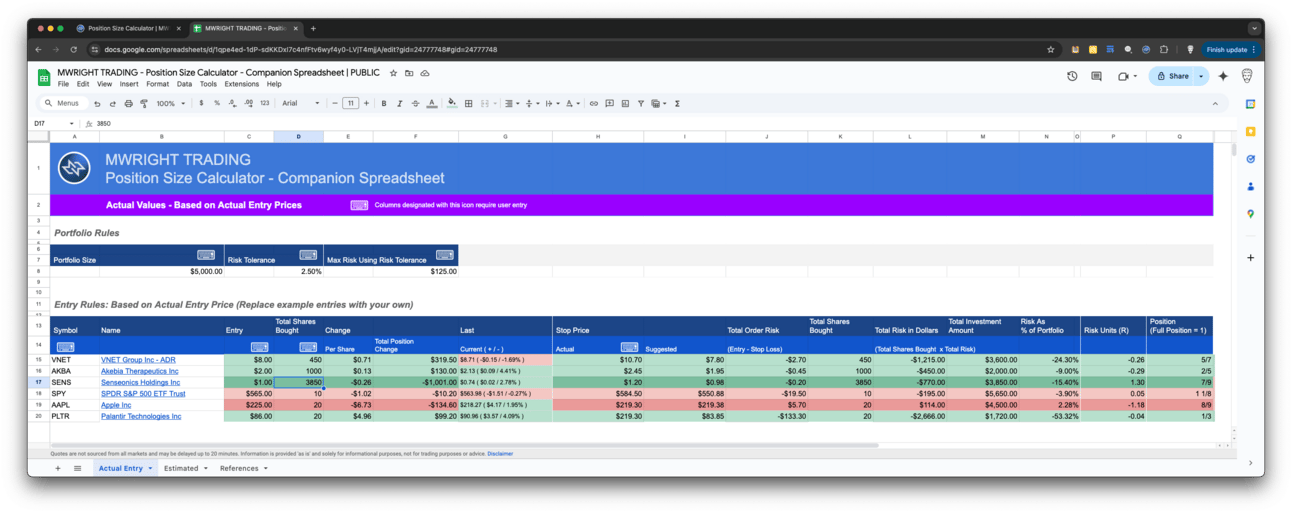Open Google Tasks in side panel
The image size is (1292, 513).
pos(1250,159)
